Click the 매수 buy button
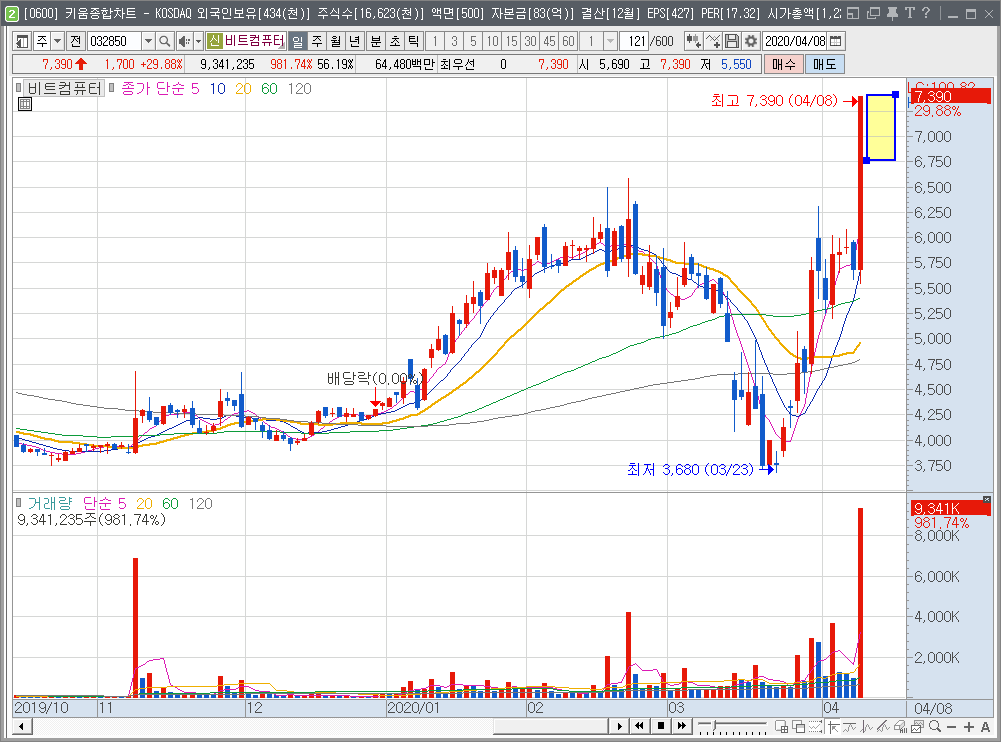 783,64
